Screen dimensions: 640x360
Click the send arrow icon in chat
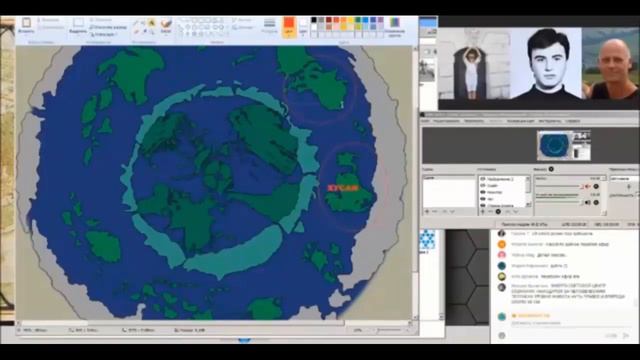click(626, 336)
